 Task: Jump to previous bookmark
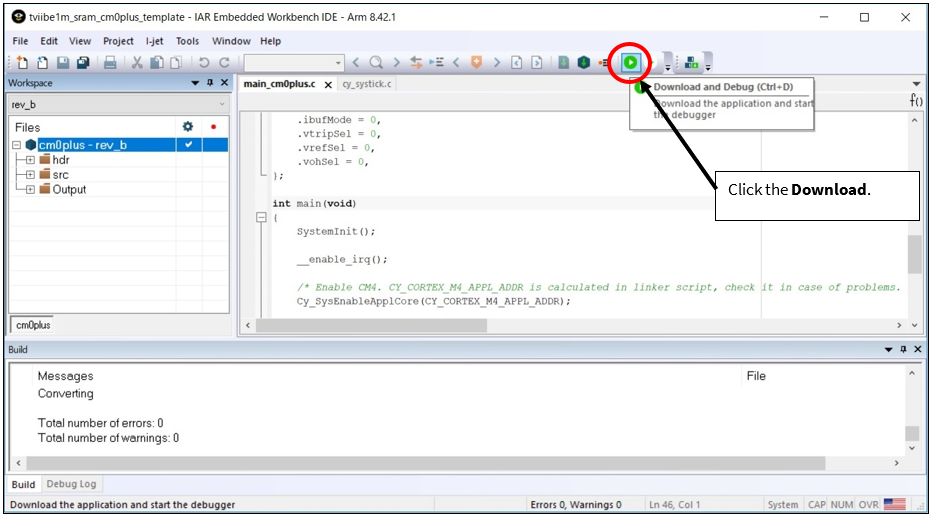[456, 63]
